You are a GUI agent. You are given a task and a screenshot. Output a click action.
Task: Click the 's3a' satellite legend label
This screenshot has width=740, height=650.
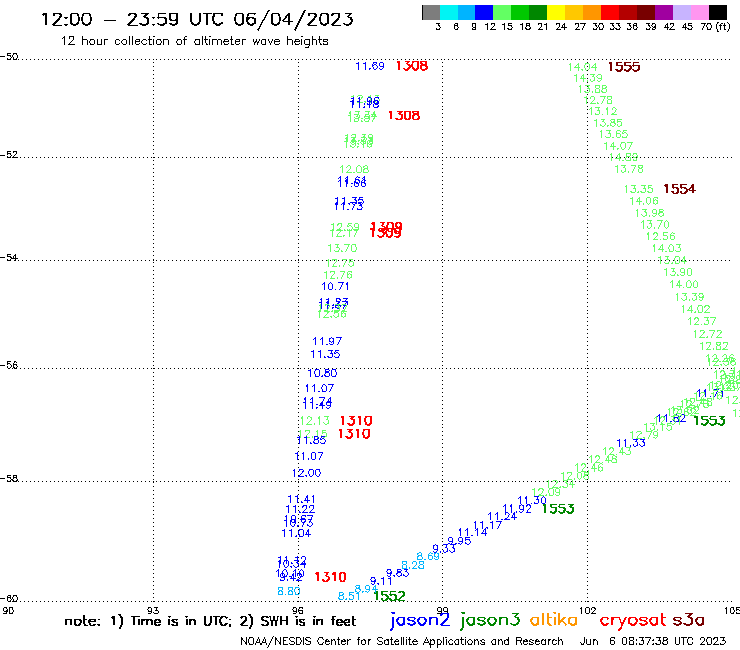coord(688,620)
